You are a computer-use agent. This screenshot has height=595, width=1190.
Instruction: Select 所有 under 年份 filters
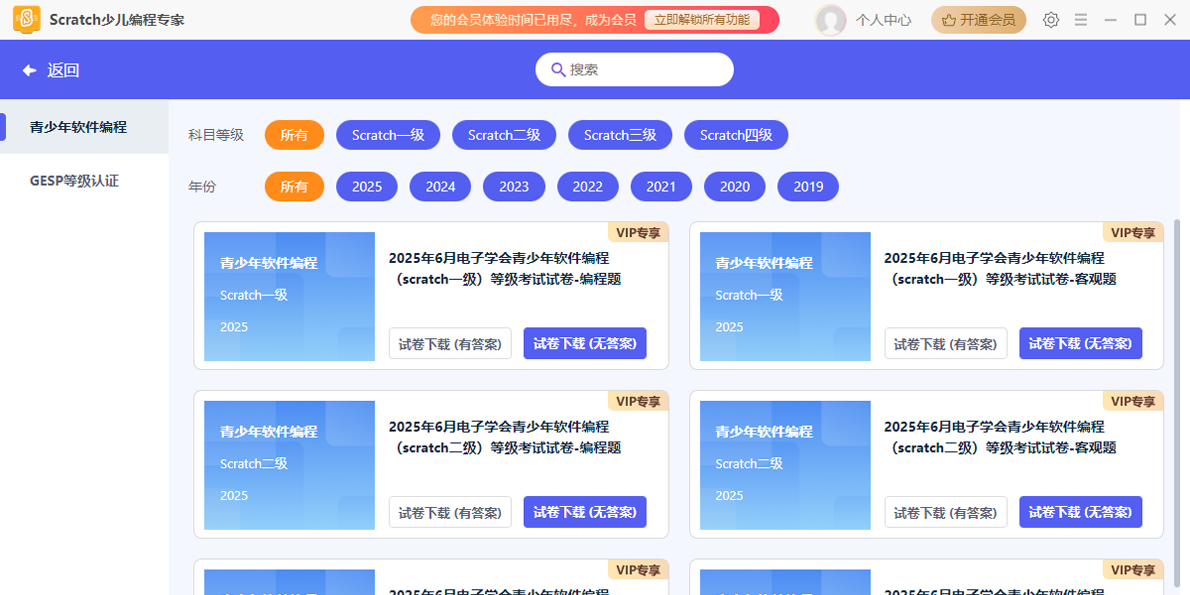(294, 186)
